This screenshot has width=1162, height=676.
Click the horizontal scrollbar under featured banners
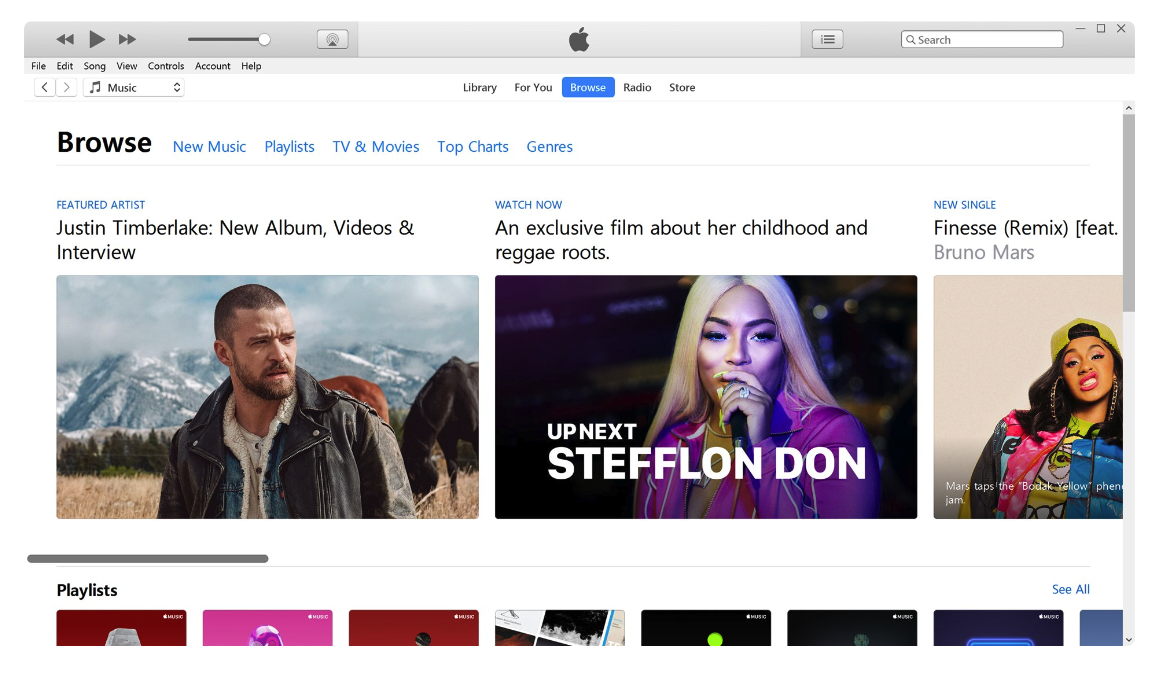(x=147, y=559)
